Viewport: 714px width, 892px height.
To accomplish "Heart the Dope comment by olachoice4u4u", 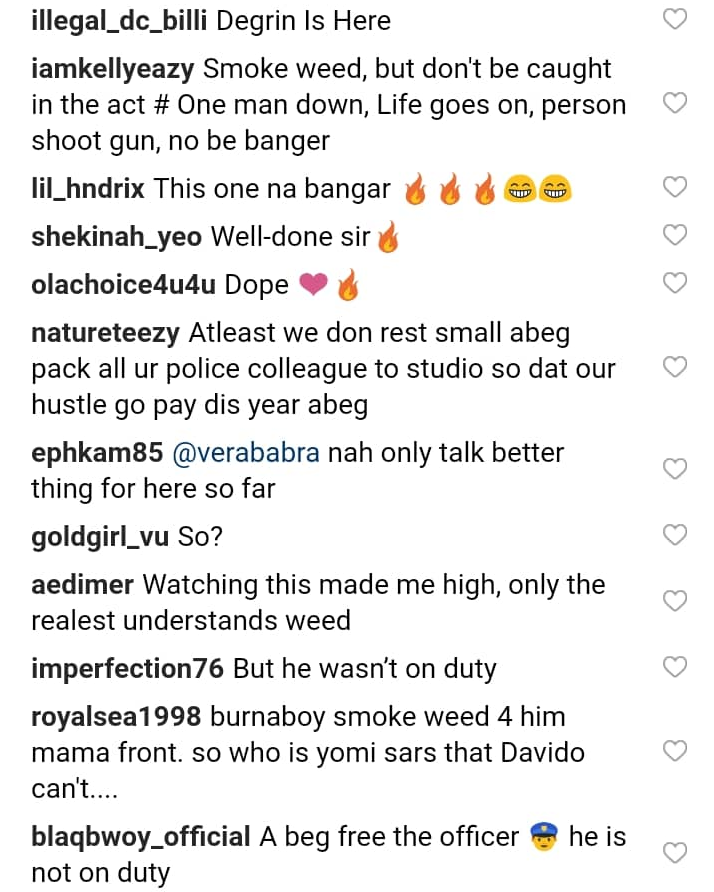I will pos(676,283).
